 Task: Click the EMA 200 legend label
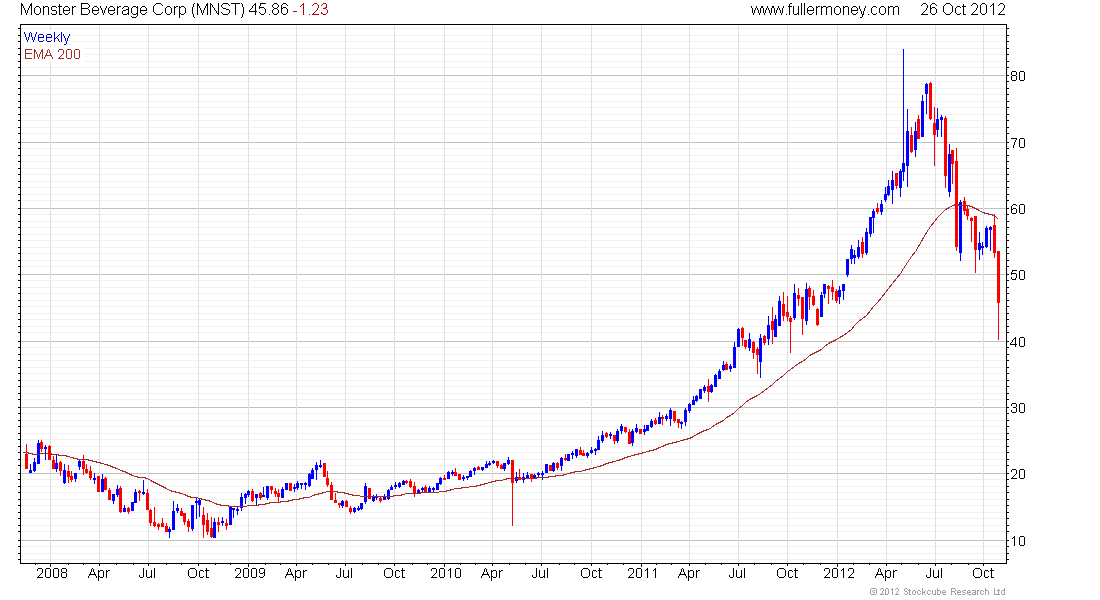point(52,55)
